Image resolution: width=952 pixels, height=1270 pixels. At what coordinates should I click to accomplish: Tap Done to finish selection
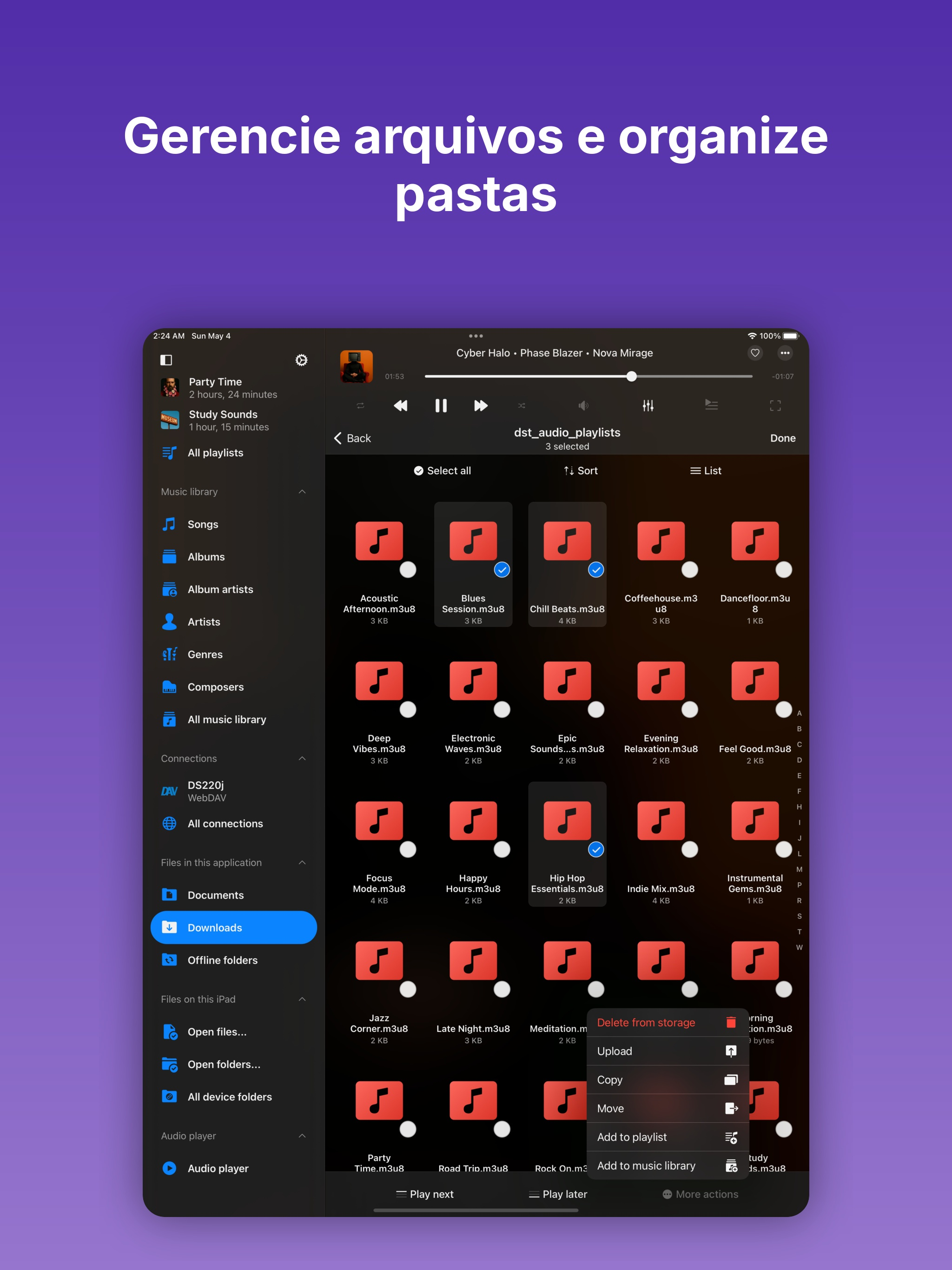(x=783, y=438)
